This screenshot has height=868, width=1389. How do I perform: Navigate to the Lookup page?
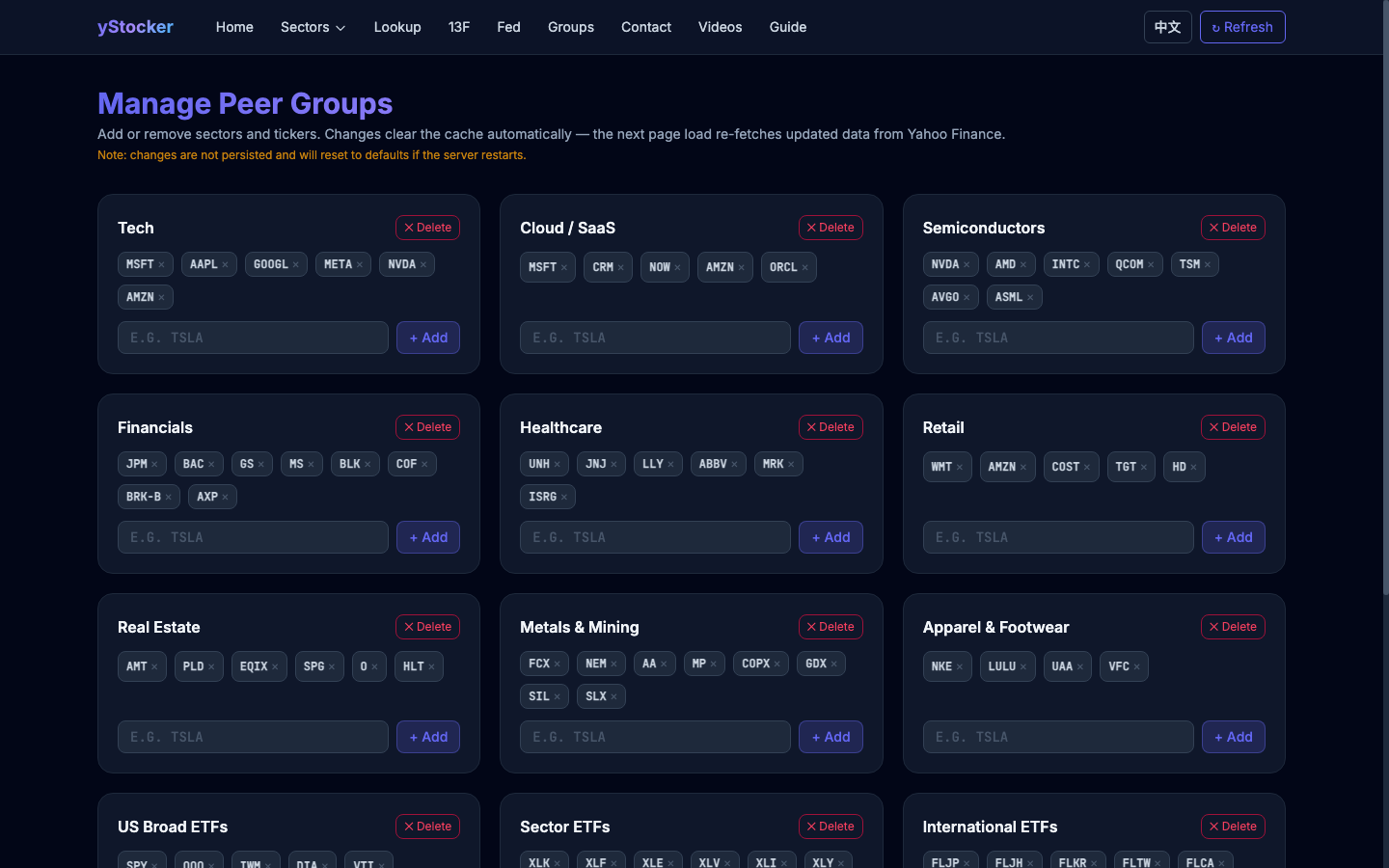click(397, 27)
